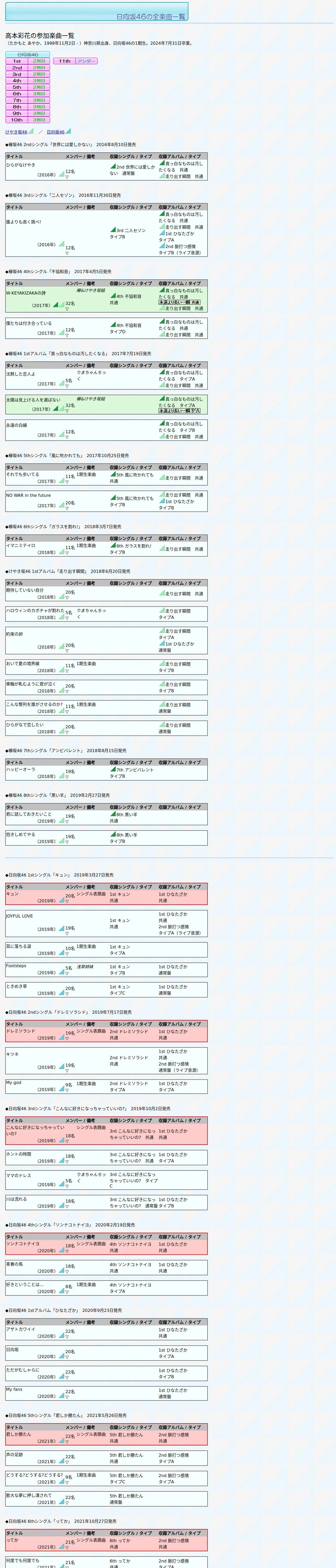Click green triangle icon beside ひらがなけやき (2016年)

pos(61,174)
